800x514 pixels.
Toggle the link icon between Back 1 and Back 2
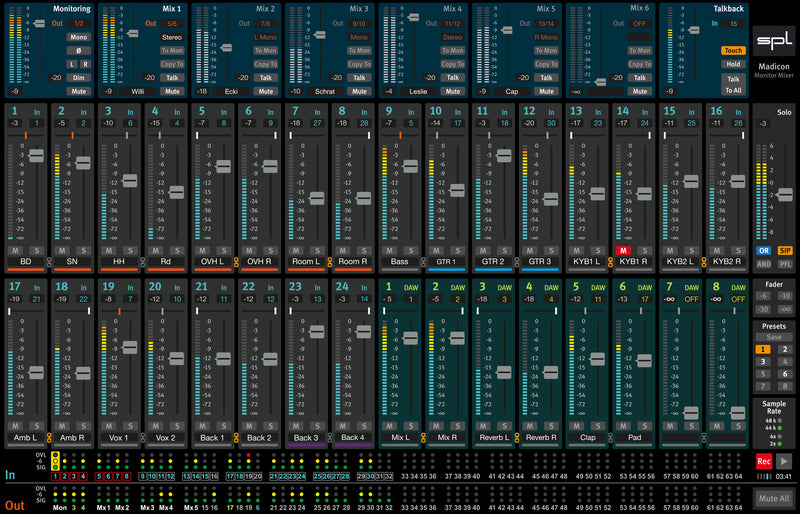[x=236, y=437]
